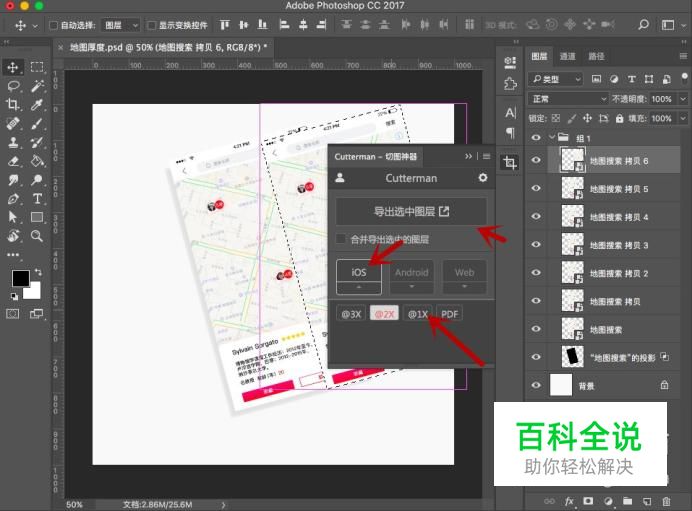Hide the 组 1 group
Screen dimensions: 692x511
click(536, 138)
